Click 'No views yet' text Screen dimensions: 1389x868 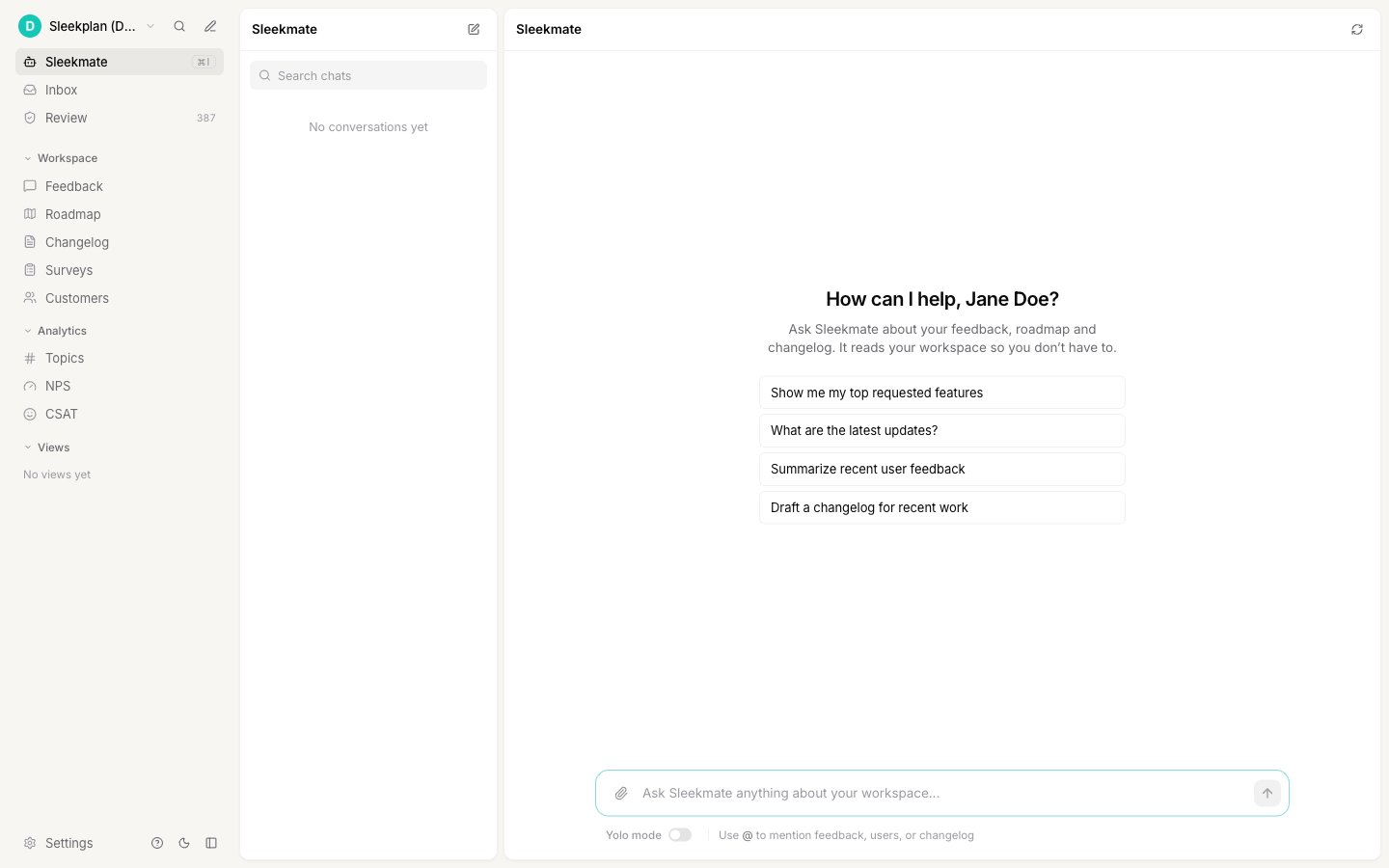[x=57, y=475]
